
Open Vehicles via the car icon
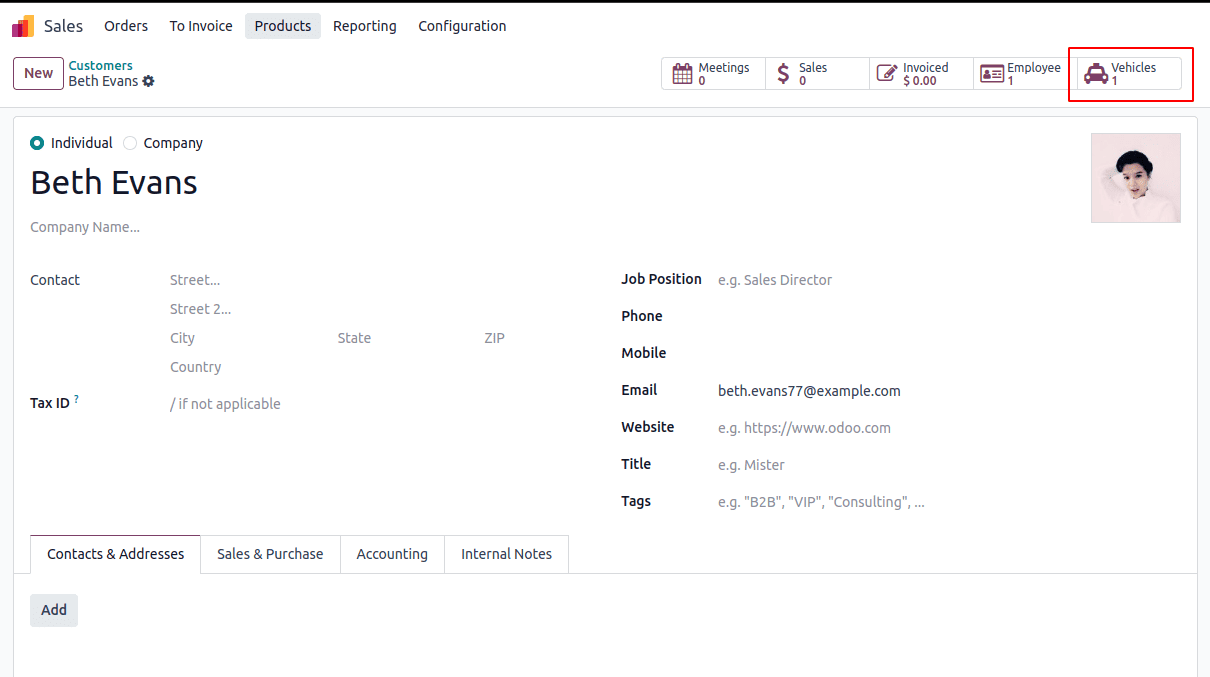[1097, 73]
